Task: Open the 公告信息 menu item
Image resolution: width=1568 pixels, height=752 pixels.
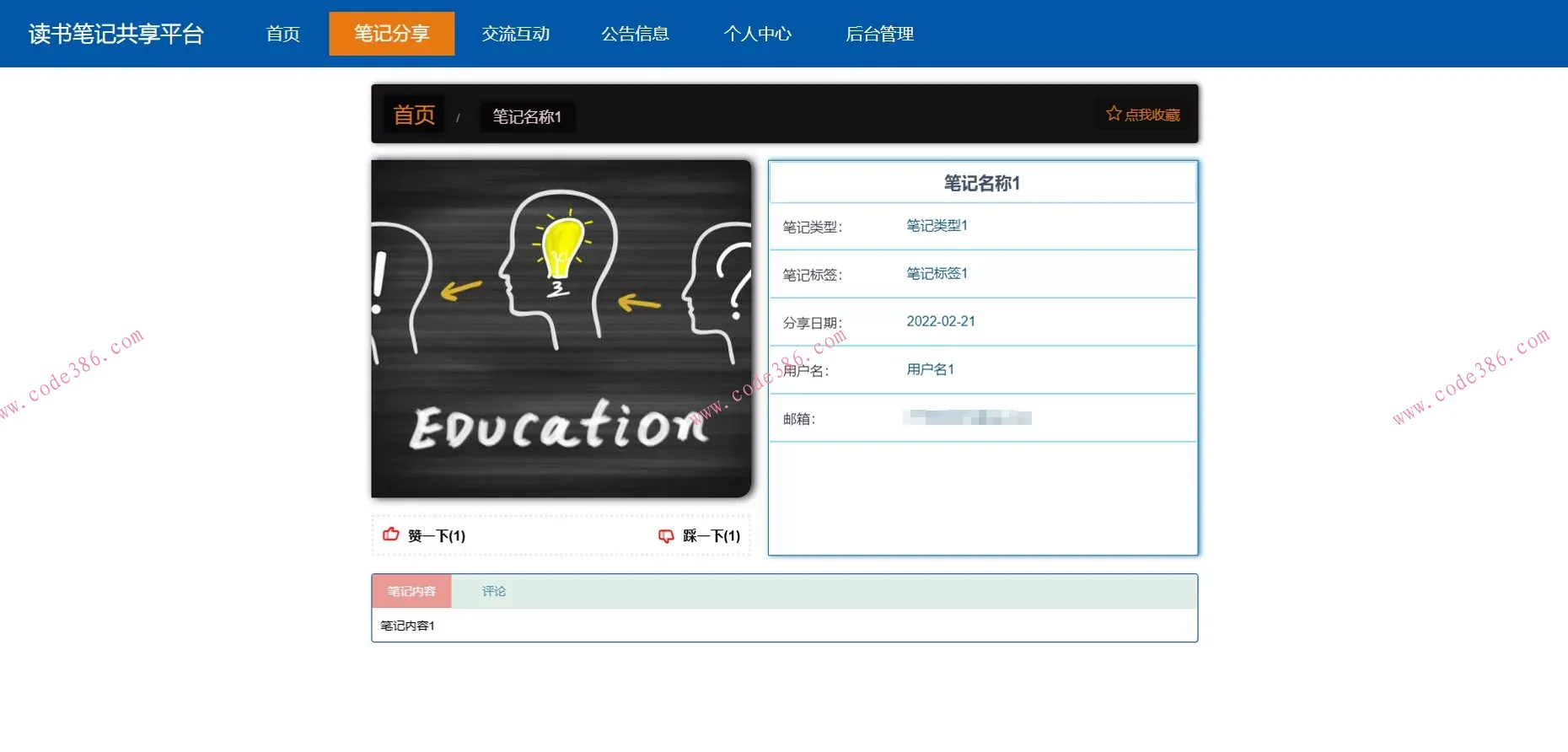Action: pyautogui.click(x=635, y=34)
